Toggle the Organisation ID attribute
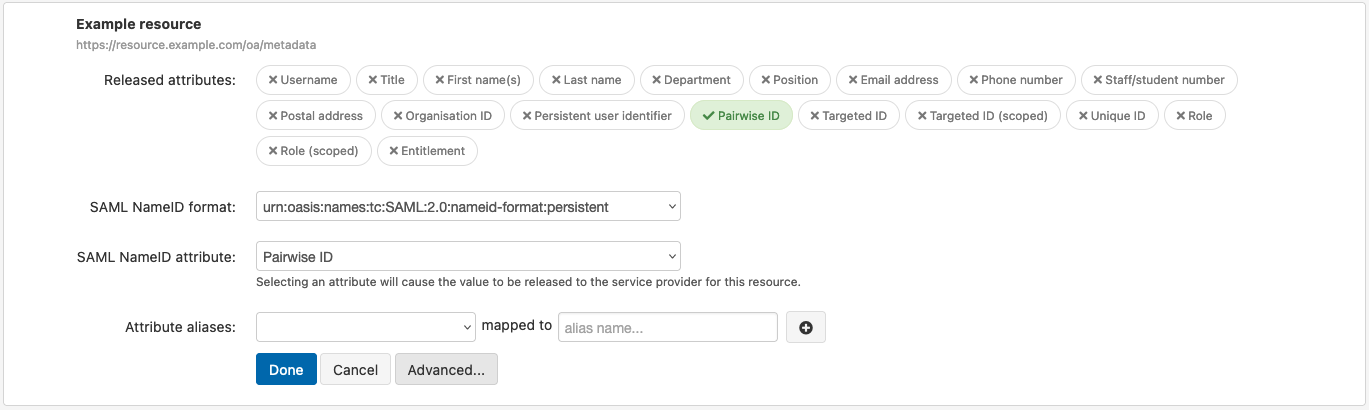1369x410 pixels. coord(443,116)
